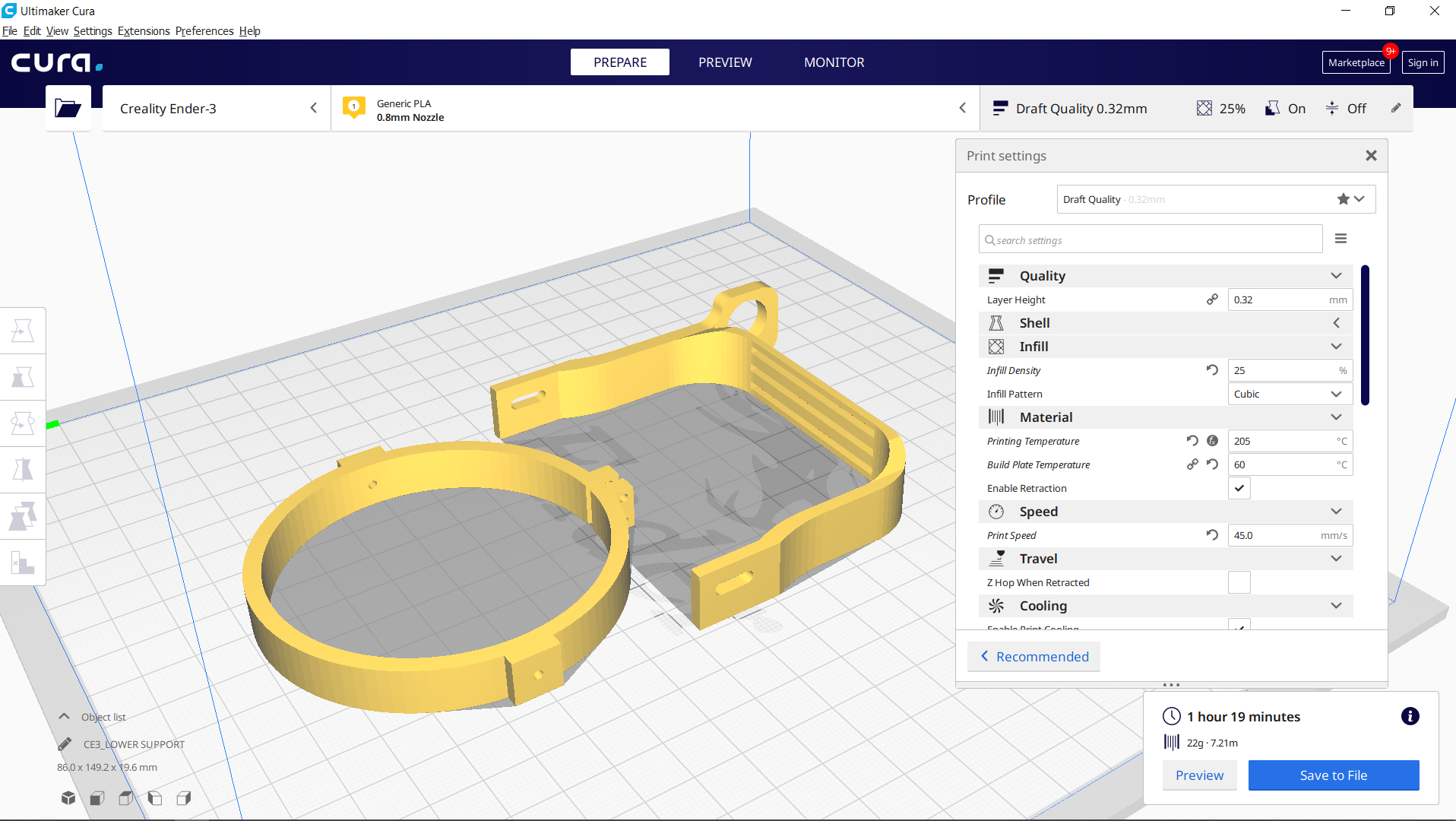Viewport: 1456px width, 821px height.
Task: Open settings visibility hamburger menu
Action: click(x=1340, y=239)
